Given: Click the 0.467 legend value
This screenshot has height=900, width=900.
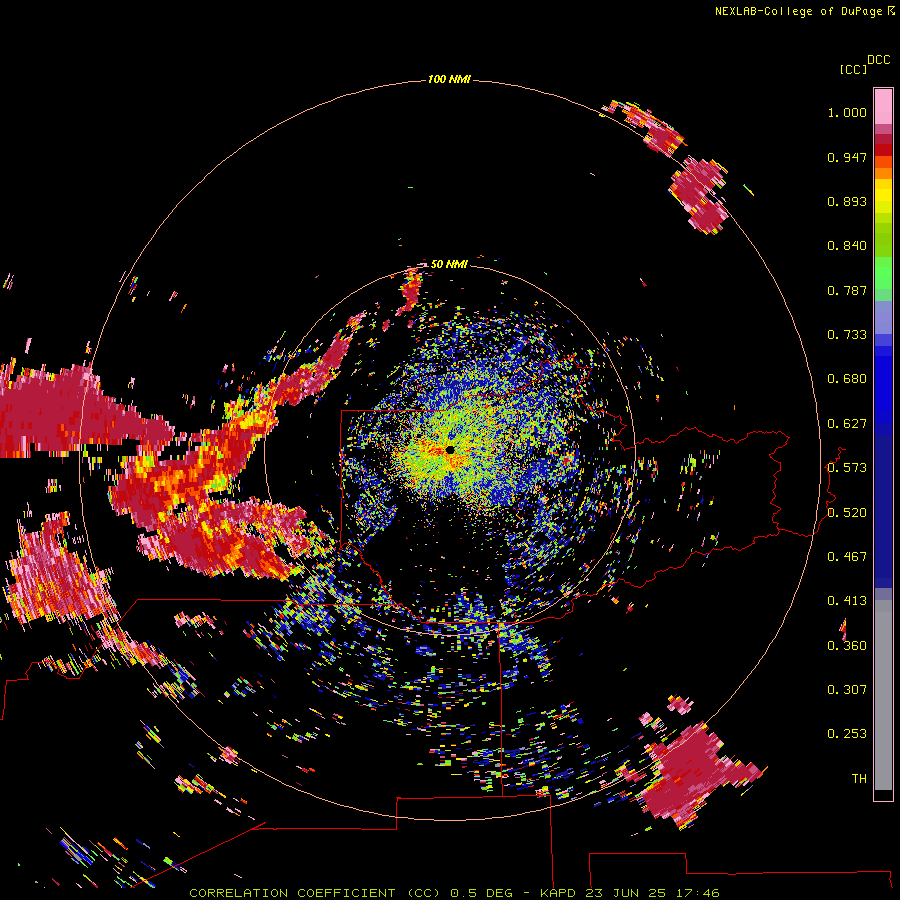Looking at the screenshot, I should click(847, 557).
